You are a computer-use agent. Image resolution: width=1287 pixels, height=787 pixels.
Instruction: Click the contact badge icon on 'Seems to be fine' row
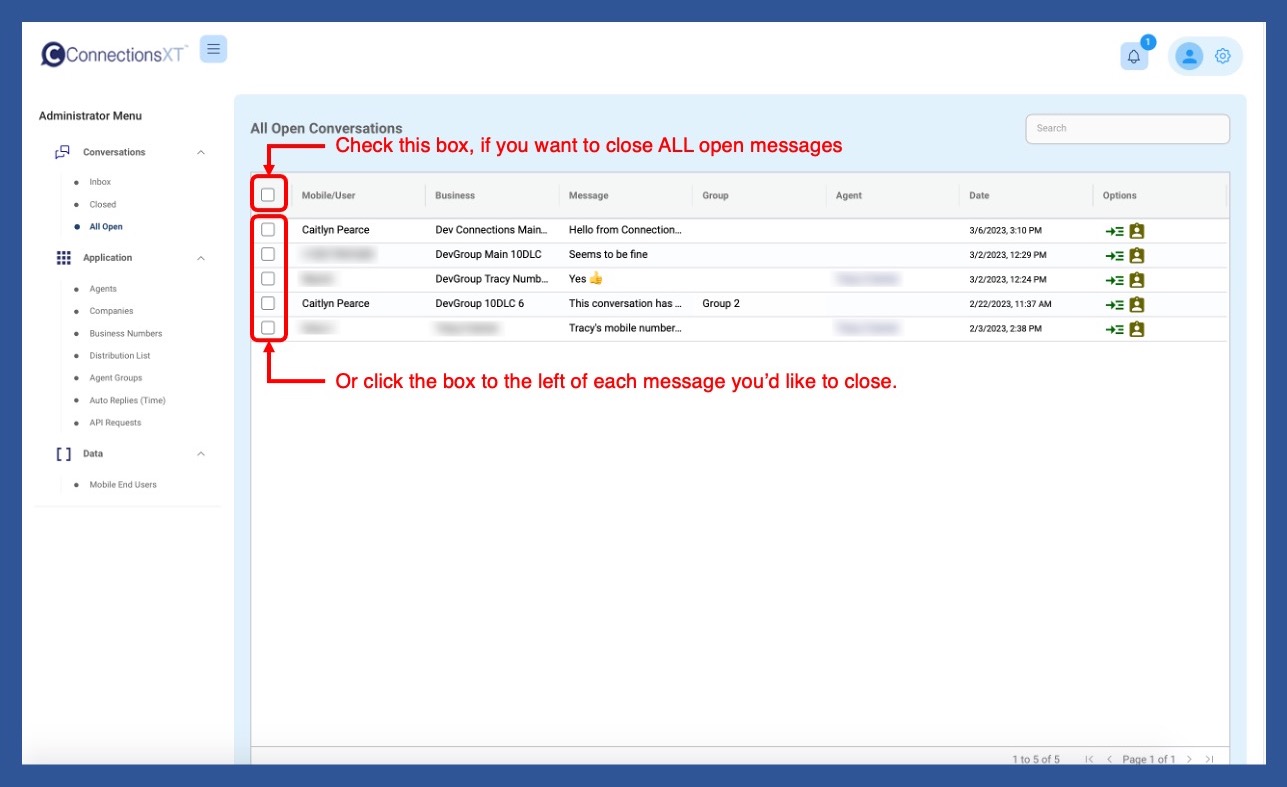click(1136, 256)
